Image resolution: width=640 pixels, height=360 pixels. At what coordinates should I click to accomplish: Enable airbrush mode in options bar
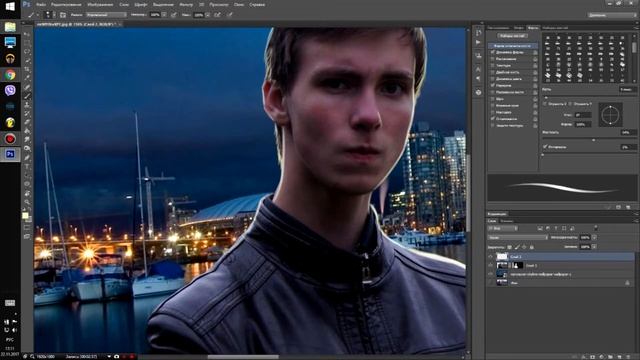(x=217, y=15)
